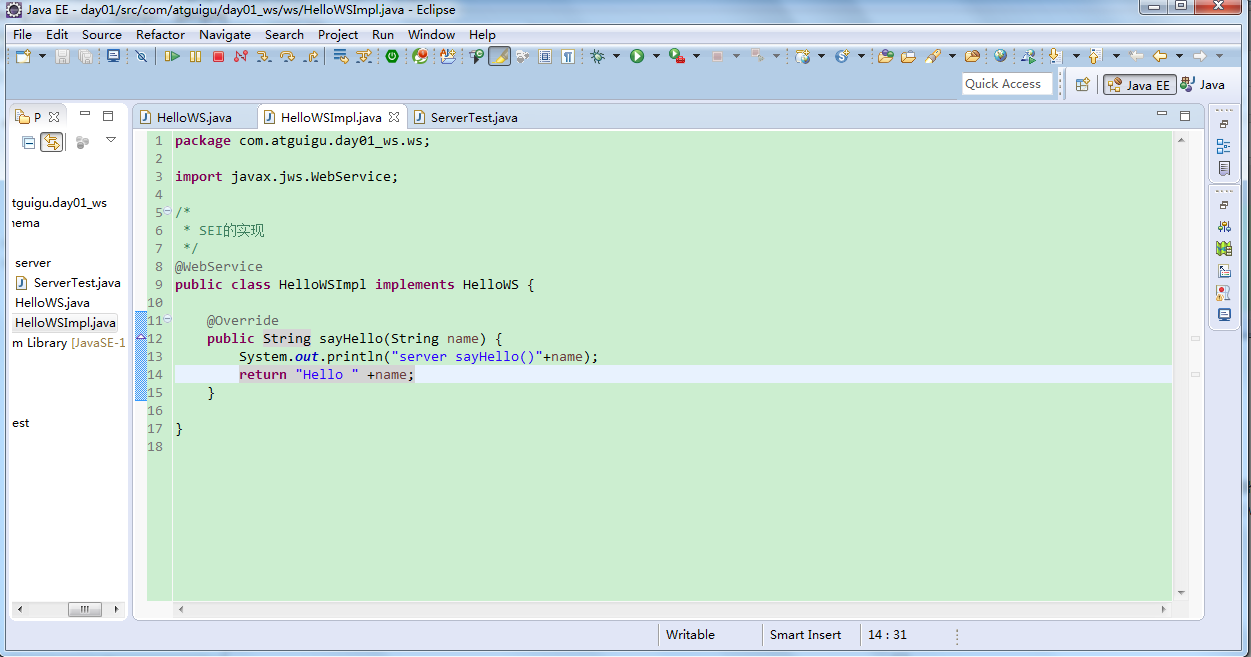Click the Open Perspective icon
This screenshot has width=1251, height=657.
1082,85
